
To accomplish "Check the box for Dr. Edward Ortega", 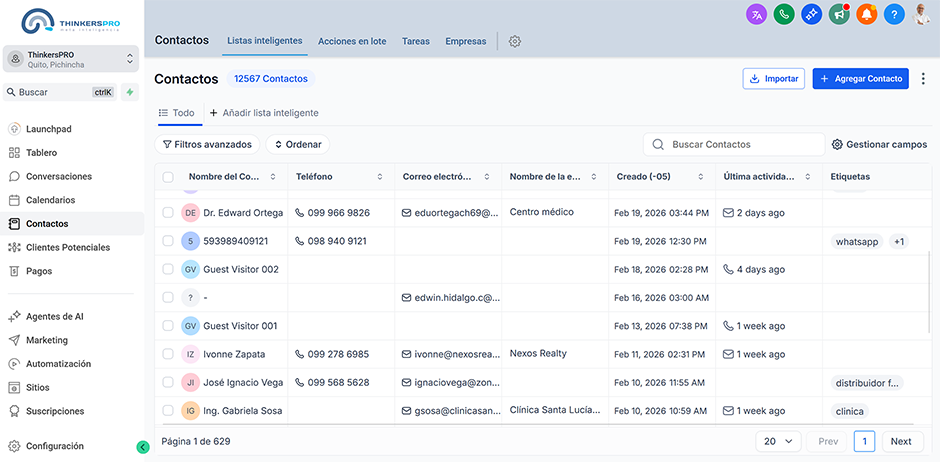I will click(168, 213).
